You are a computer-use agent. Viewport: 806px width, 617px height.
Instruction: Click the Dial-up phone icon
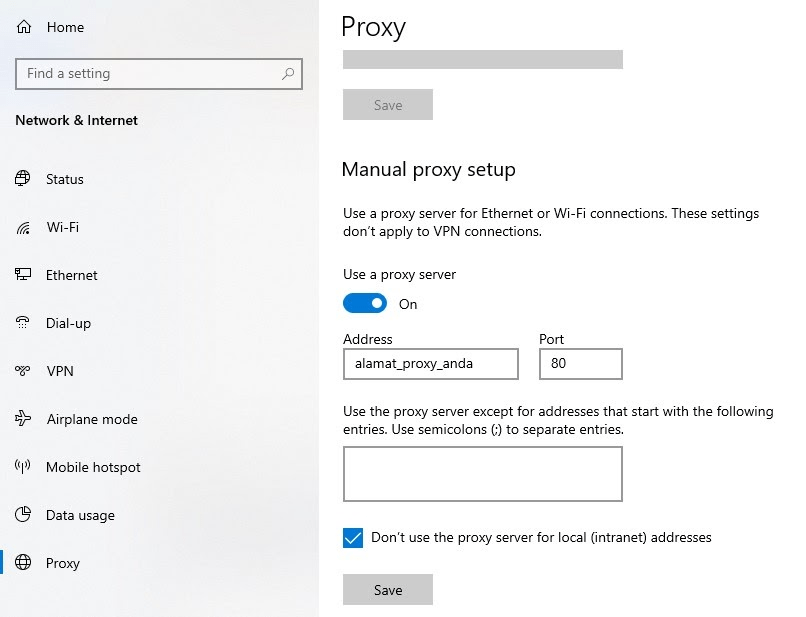23,322
